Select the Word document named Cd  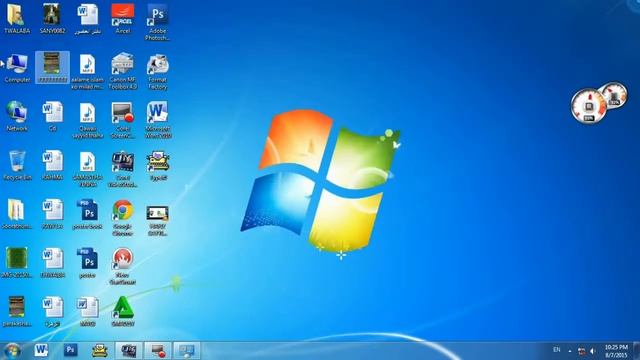point(52,116)
